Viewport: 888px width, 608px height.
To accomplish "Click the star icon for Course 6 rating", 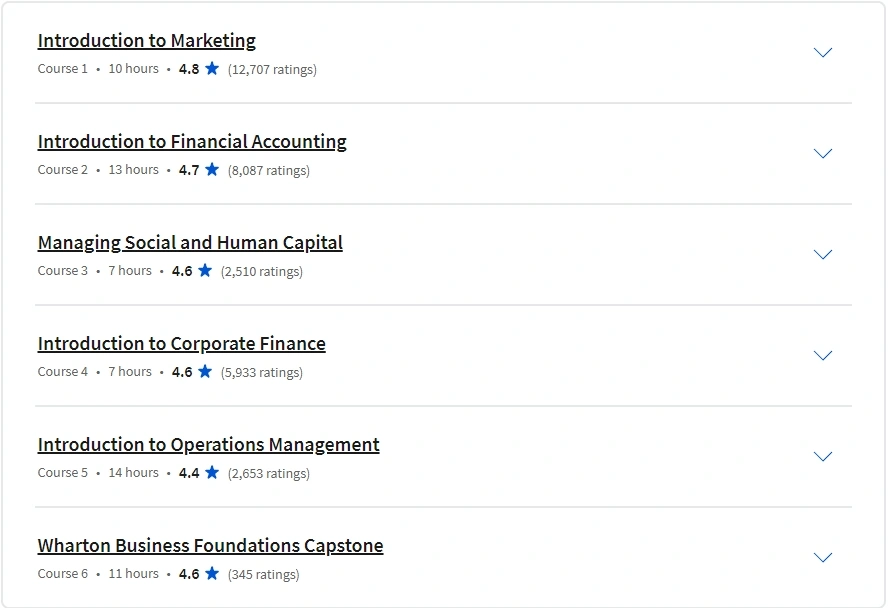I will tap(212, 573).
